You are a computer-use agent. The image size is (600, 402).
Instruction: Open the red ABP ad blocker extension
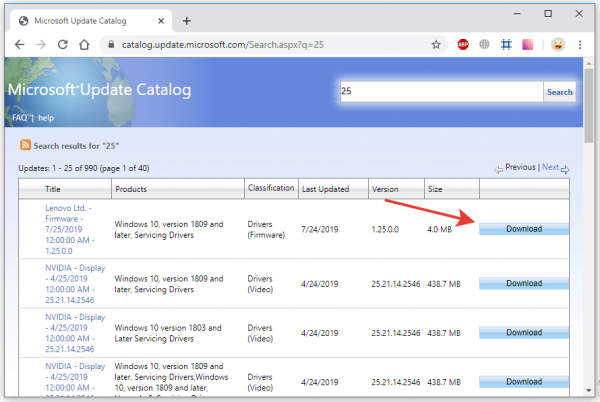coord(463,45)
